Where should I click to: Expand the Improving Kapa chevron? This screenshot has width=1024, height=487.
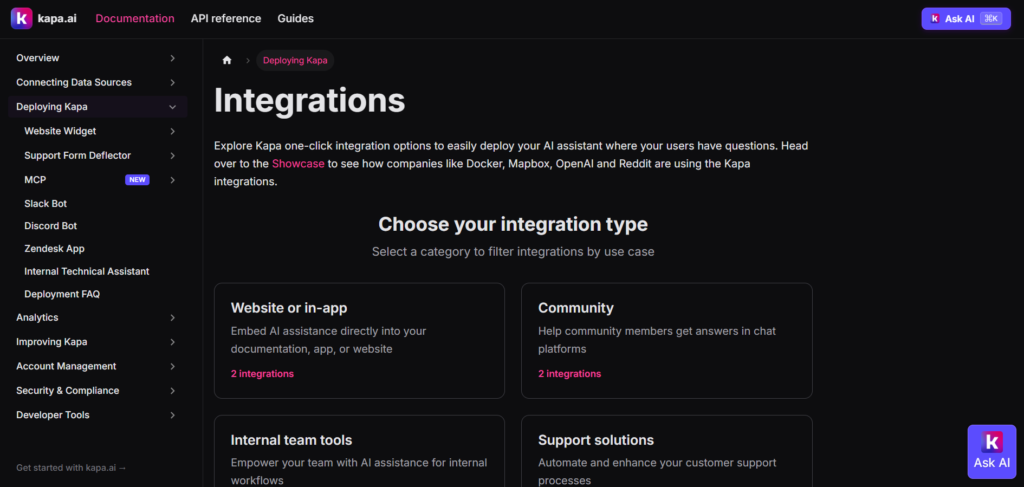(172, 342)
